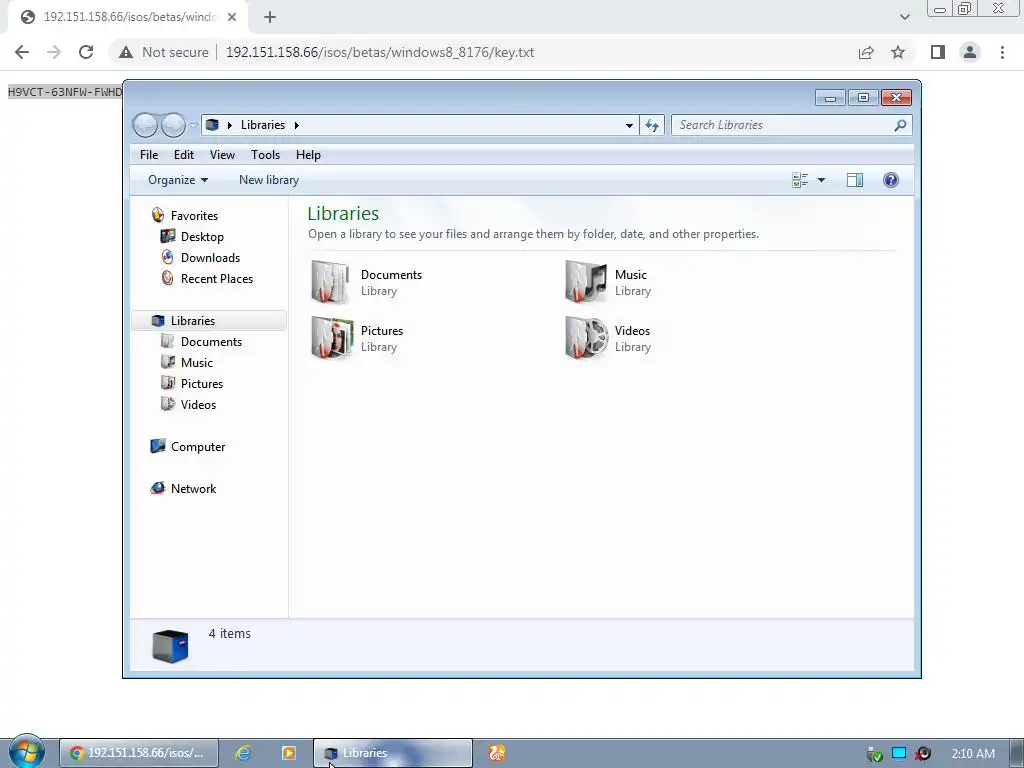Select Favorites star icon in navigation pane
This screenshot has width=1024, height=768.
157,215
